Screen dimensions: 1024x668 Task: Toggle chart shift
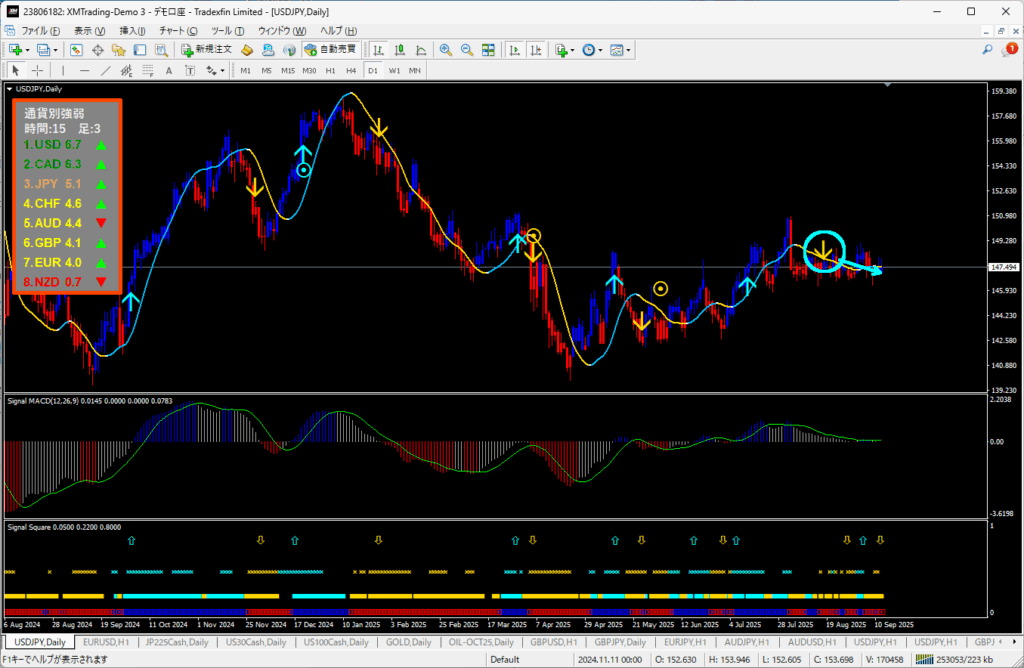pyautogui.click(x=536, y=50)
